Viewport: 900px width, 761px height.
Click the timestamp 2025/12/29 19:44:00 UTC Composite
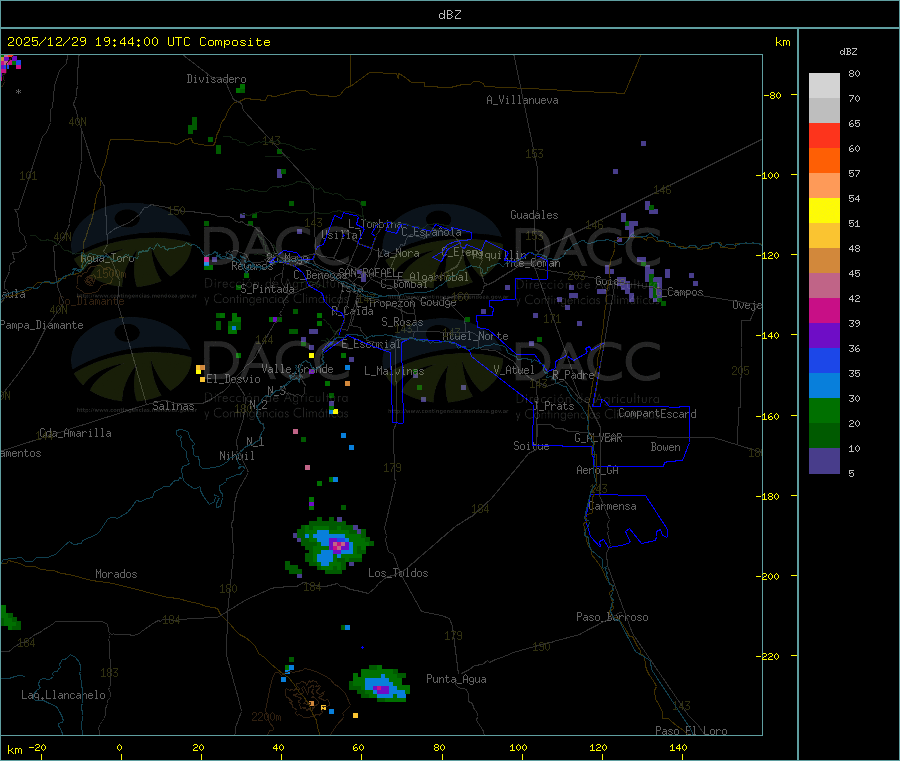138,42
